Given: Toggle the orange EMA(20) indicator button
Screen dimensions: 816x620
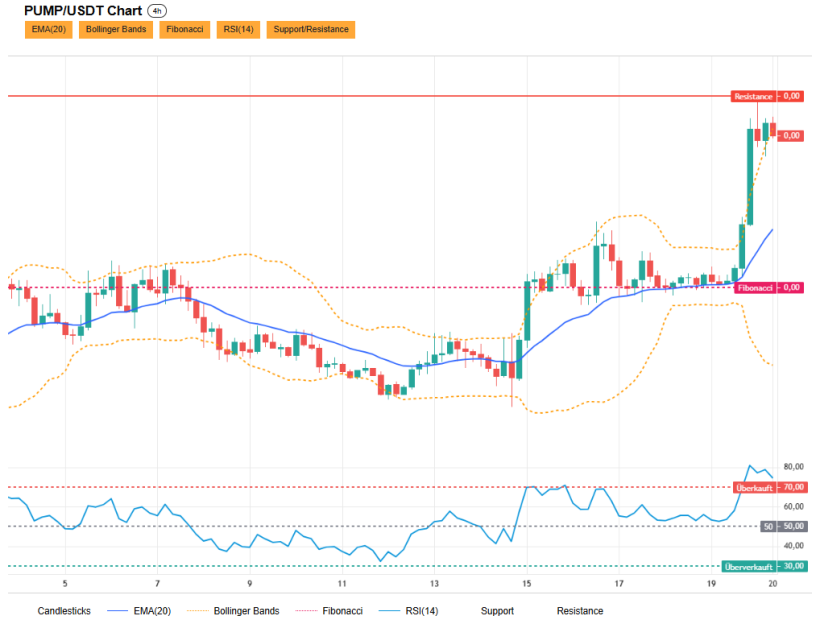Looking at the screenshot, I should (x=48, y=30).
